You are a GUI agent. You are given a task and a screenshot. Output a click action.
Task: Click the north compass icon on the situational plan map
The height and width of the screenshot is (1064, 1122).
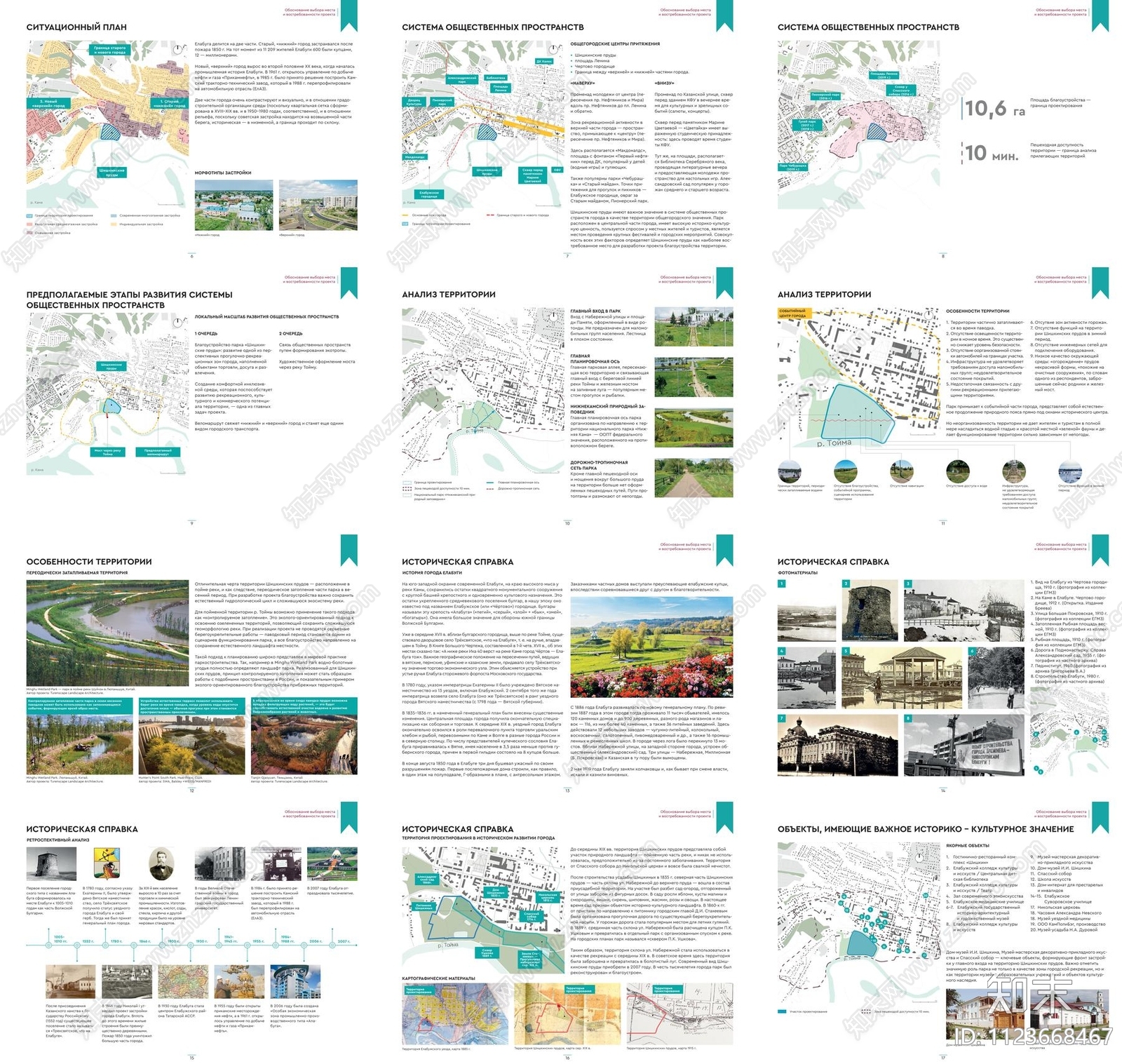point(177,49)
